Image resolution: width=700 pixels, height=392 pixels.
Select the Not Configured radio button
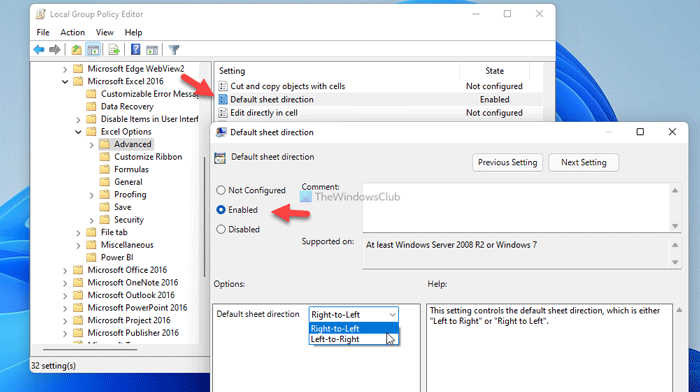coord(221,190)
